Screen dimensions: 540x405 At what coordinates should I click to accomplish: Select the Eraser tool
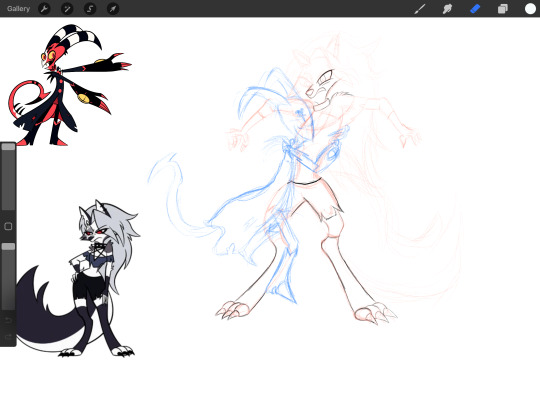[475, 9]
